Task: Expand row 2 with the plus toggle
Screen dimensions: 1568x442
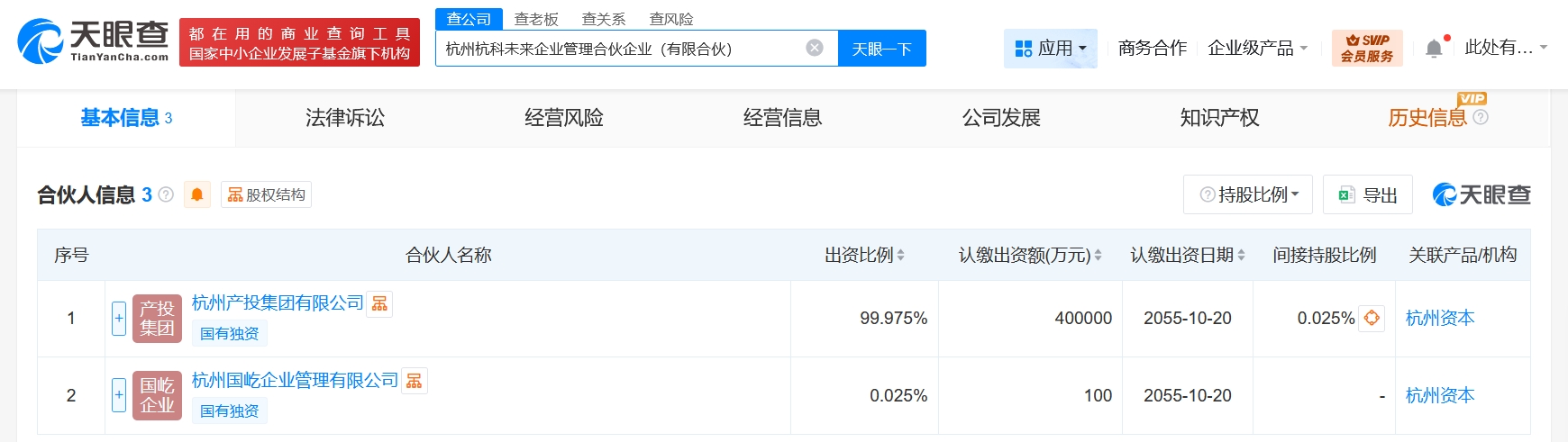Action: point(119,395)
